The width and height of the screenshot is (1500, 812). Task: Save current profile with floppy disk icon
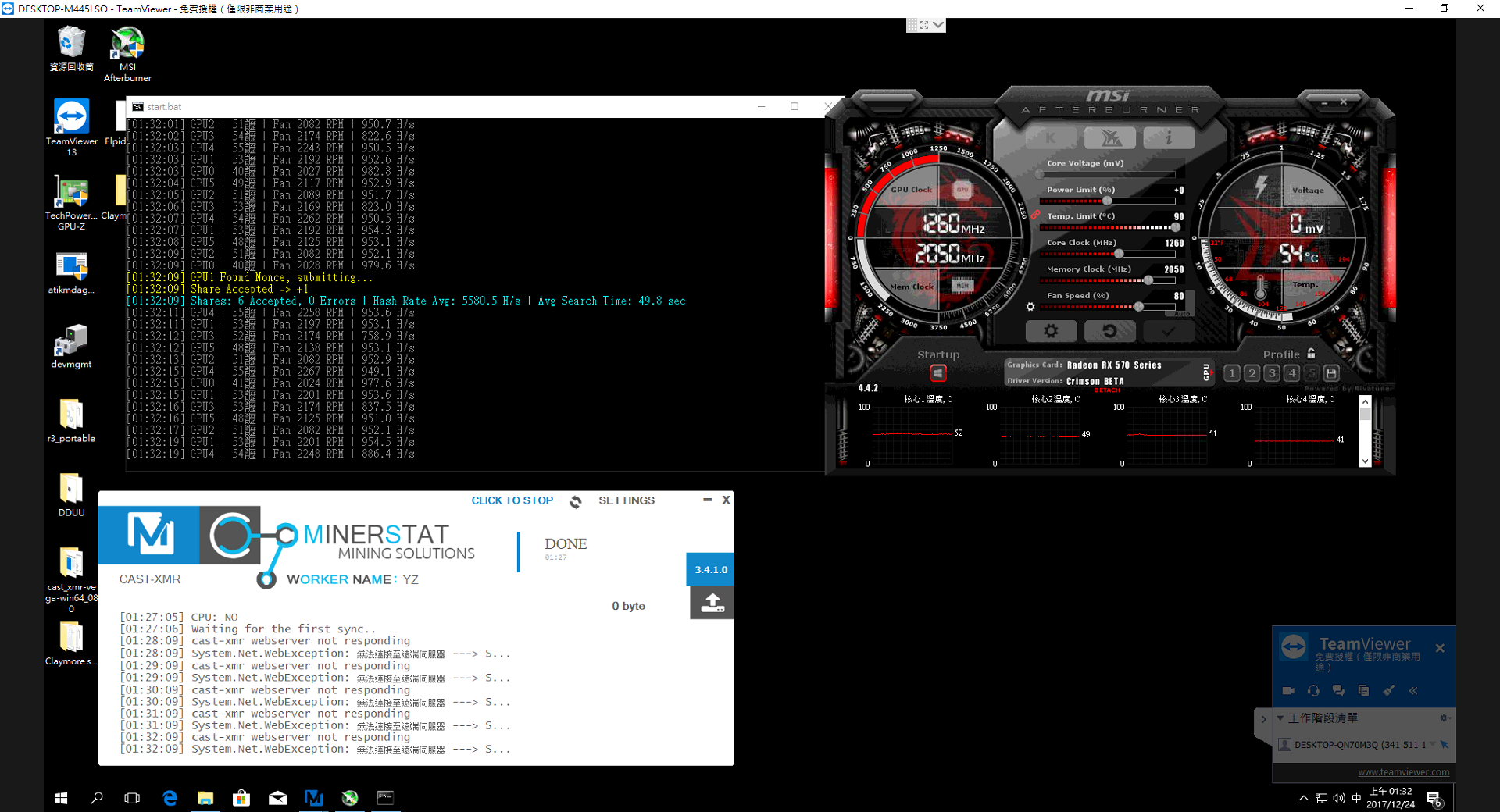pyautogui.click(x=1332, y=373)
